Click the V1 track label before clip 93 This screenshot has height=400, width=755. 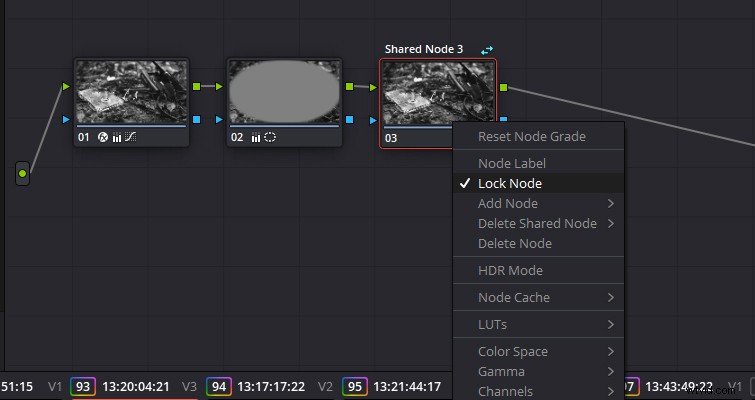pyautogui.click(x=55, y=387)
